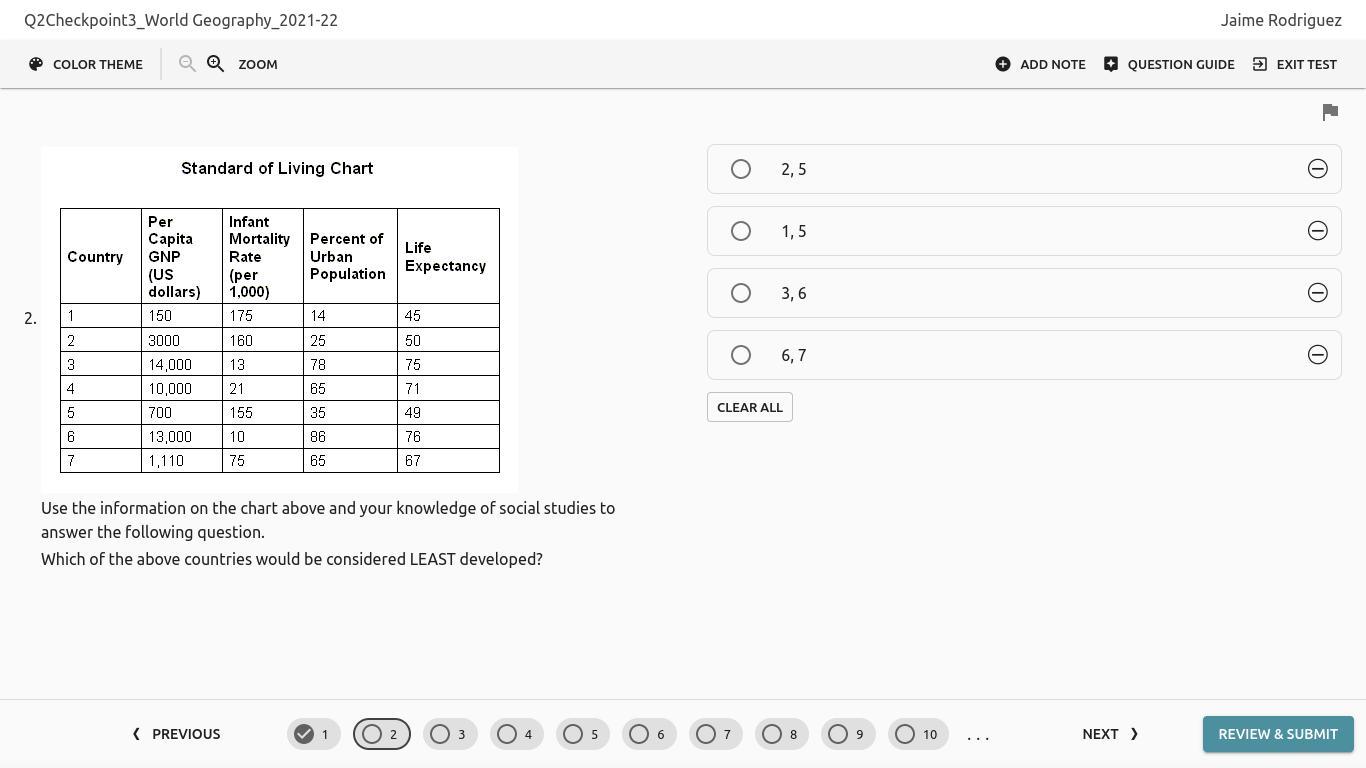Click the zoom out magnifier icon
This screenshot has width=1366, height=768.
click(187, 64)
